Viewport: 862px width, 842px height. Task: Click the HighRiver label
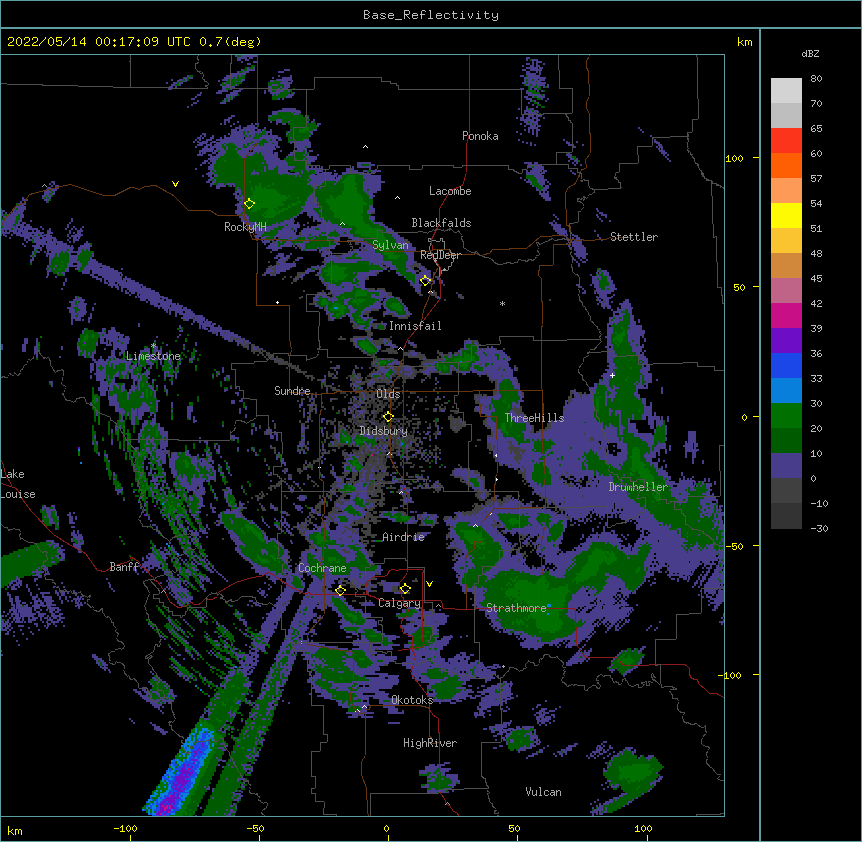pos(430,743)
